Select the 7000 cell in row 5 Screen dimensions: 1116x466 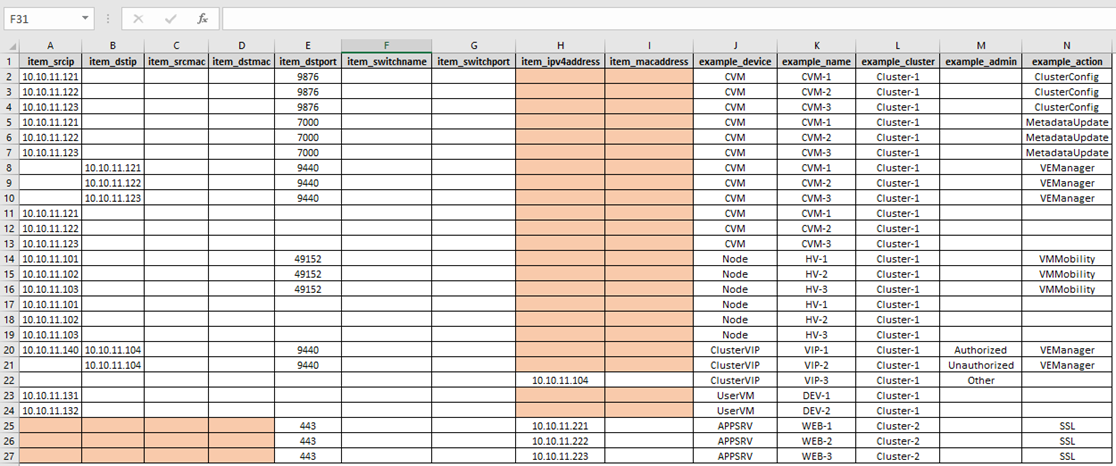[x=308, y=122]
